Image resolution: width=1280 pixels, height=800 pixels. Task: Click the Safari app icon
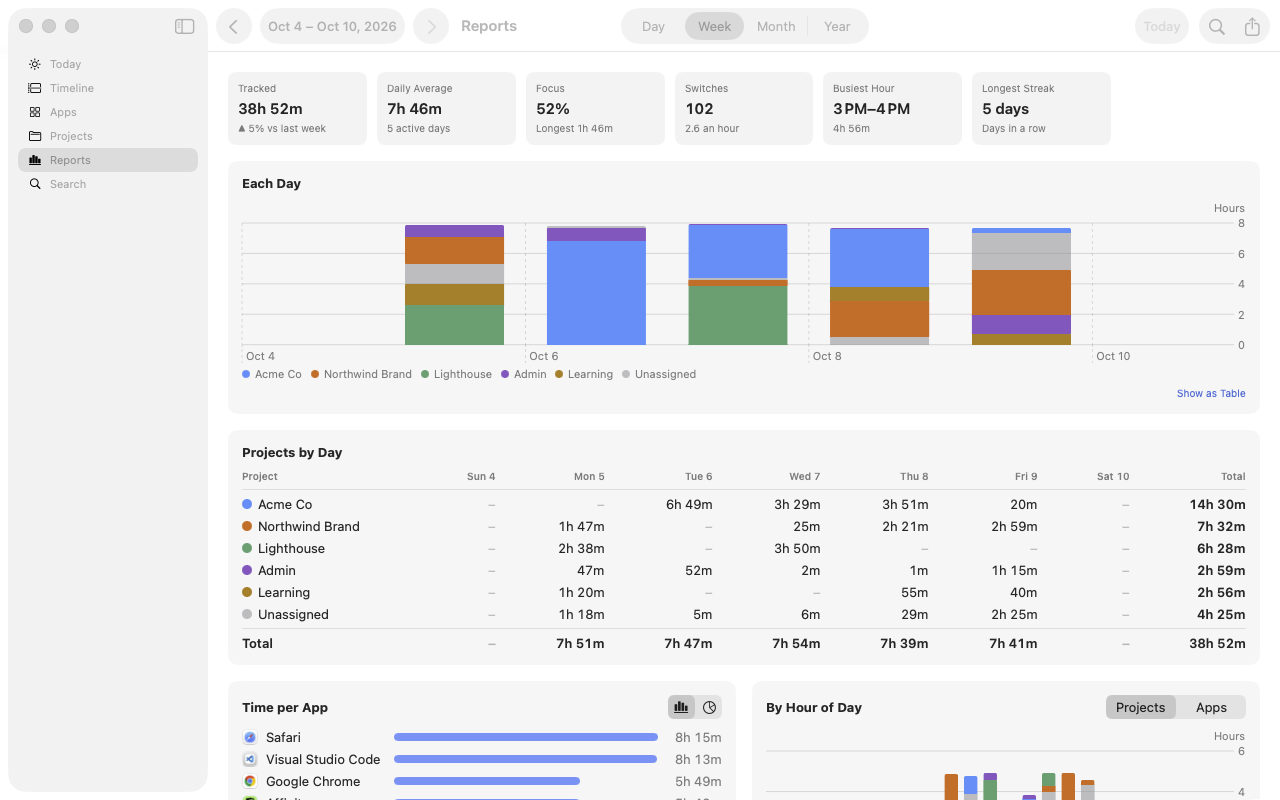click(x=250, y=737)
